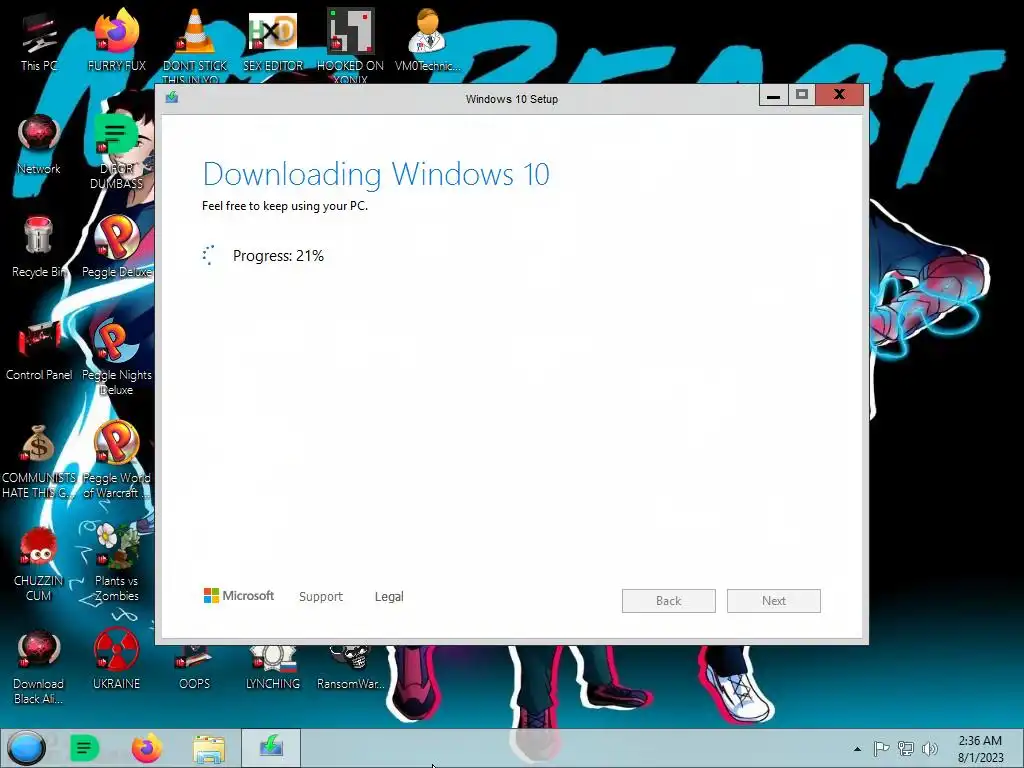Open the green chat app in taskbar

pos(84,748)
